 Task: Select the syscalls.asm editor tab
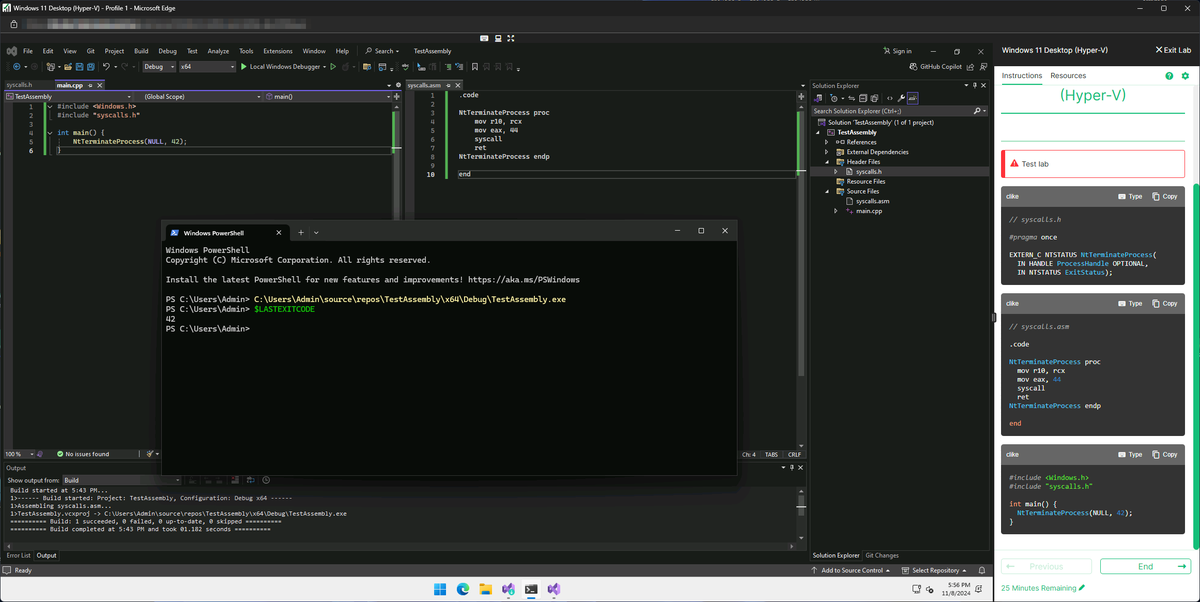(426, 85)
